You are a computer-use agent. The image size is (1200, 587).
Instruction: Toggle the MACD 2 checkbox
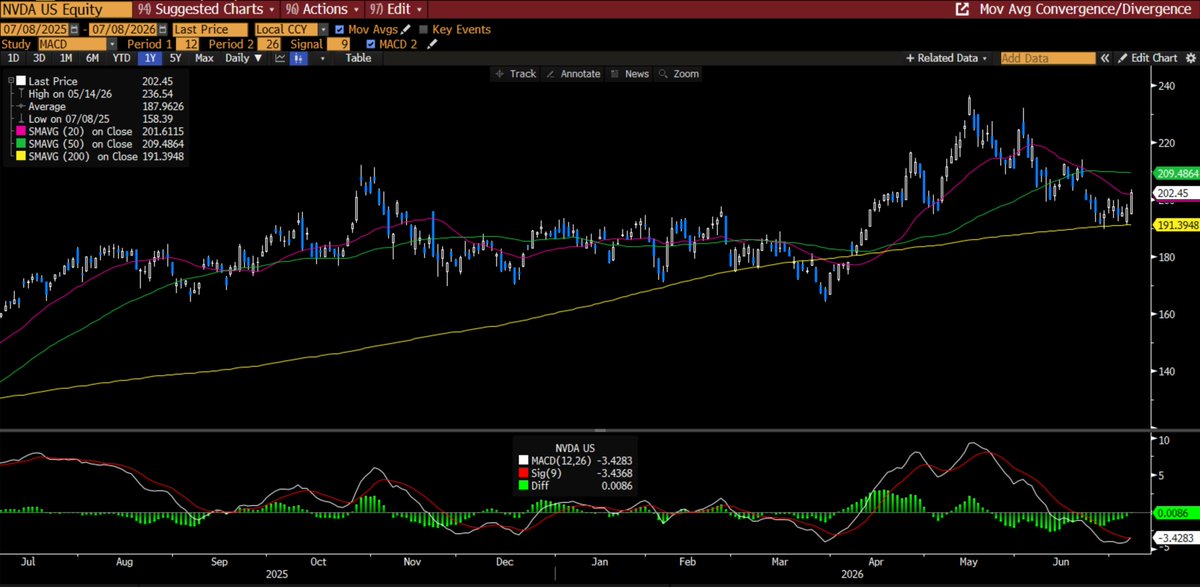[x=371, y=44]
